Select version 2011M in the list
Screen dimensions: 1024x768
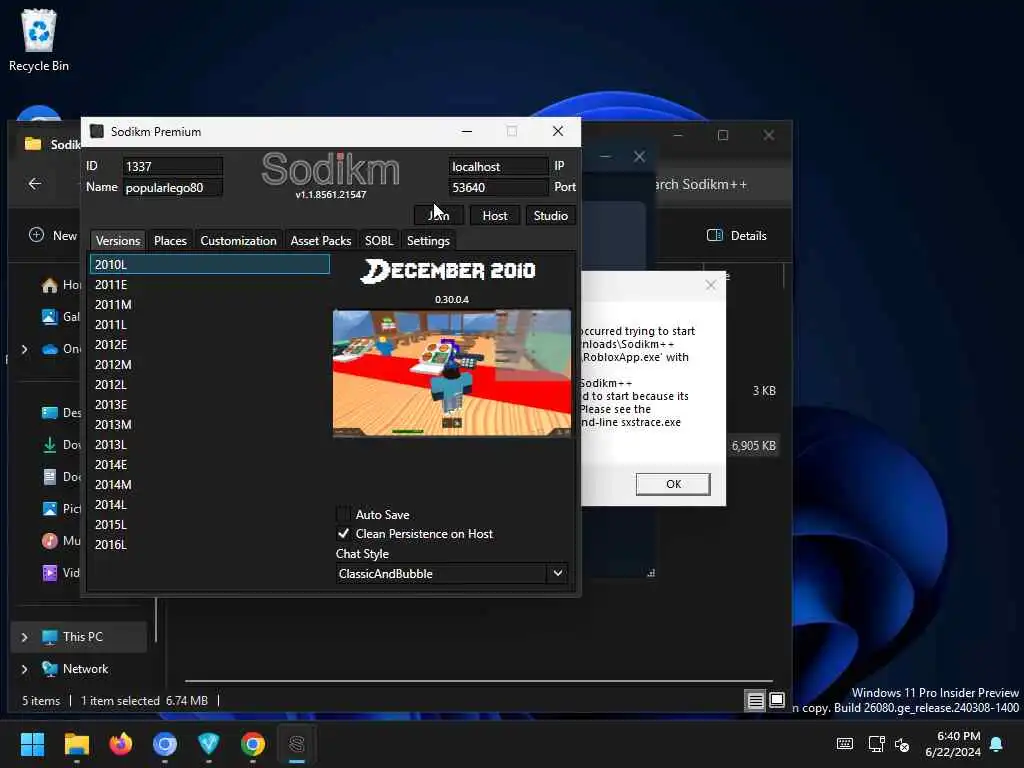pos(210,304)
